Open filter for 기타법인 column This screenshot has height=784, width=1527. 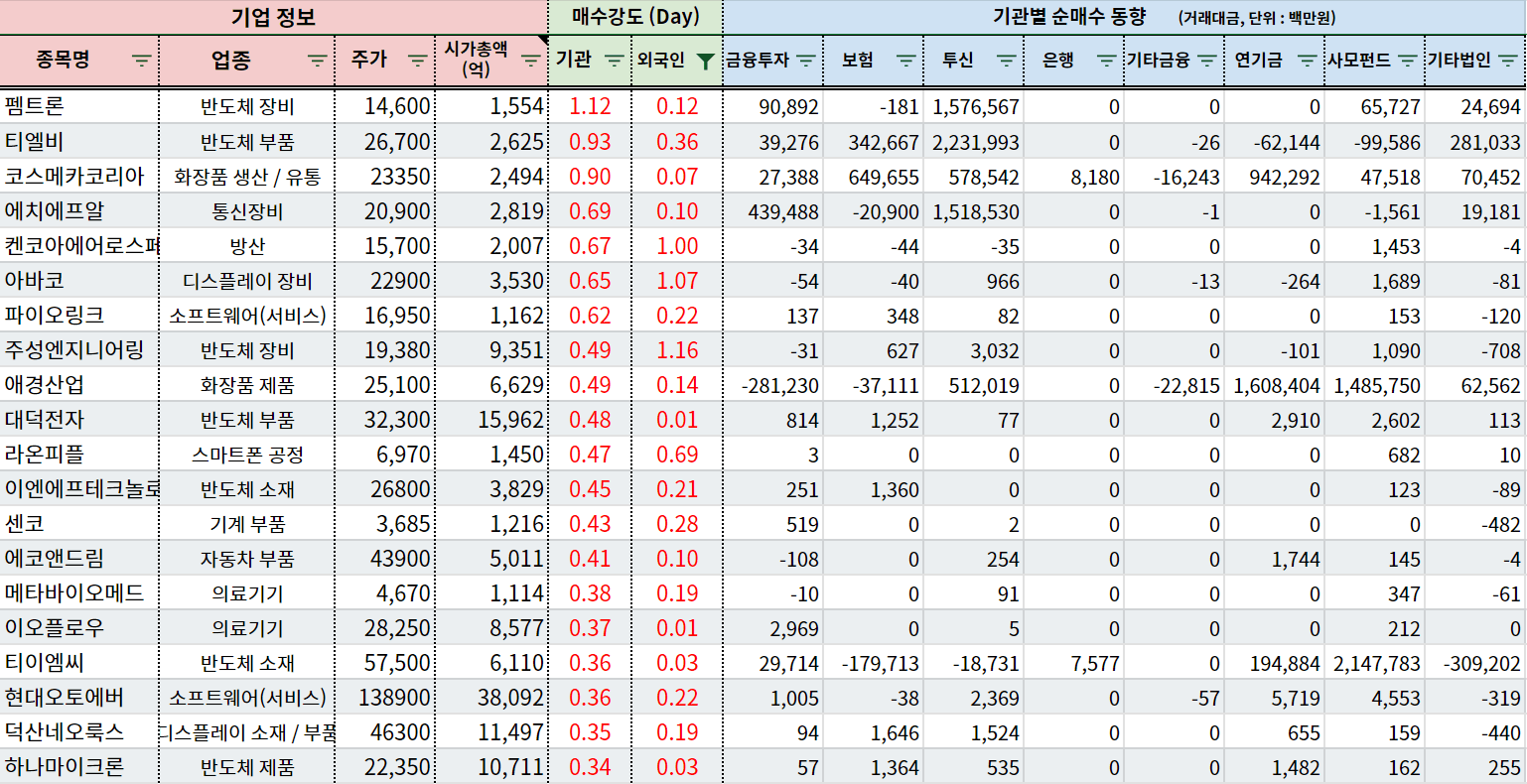point(1508,61)
